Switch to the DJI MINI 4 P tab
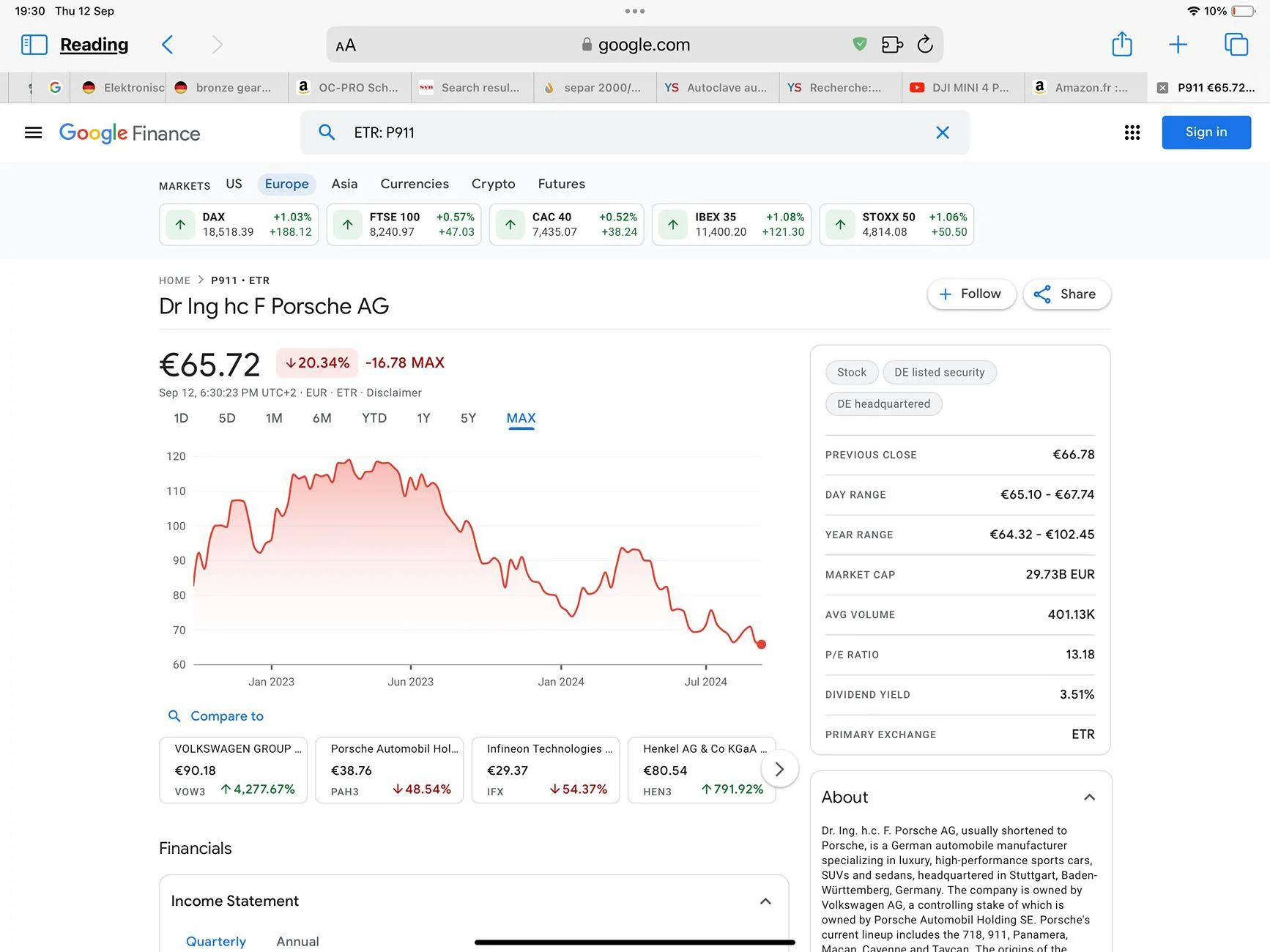 [x=963, y=88]
